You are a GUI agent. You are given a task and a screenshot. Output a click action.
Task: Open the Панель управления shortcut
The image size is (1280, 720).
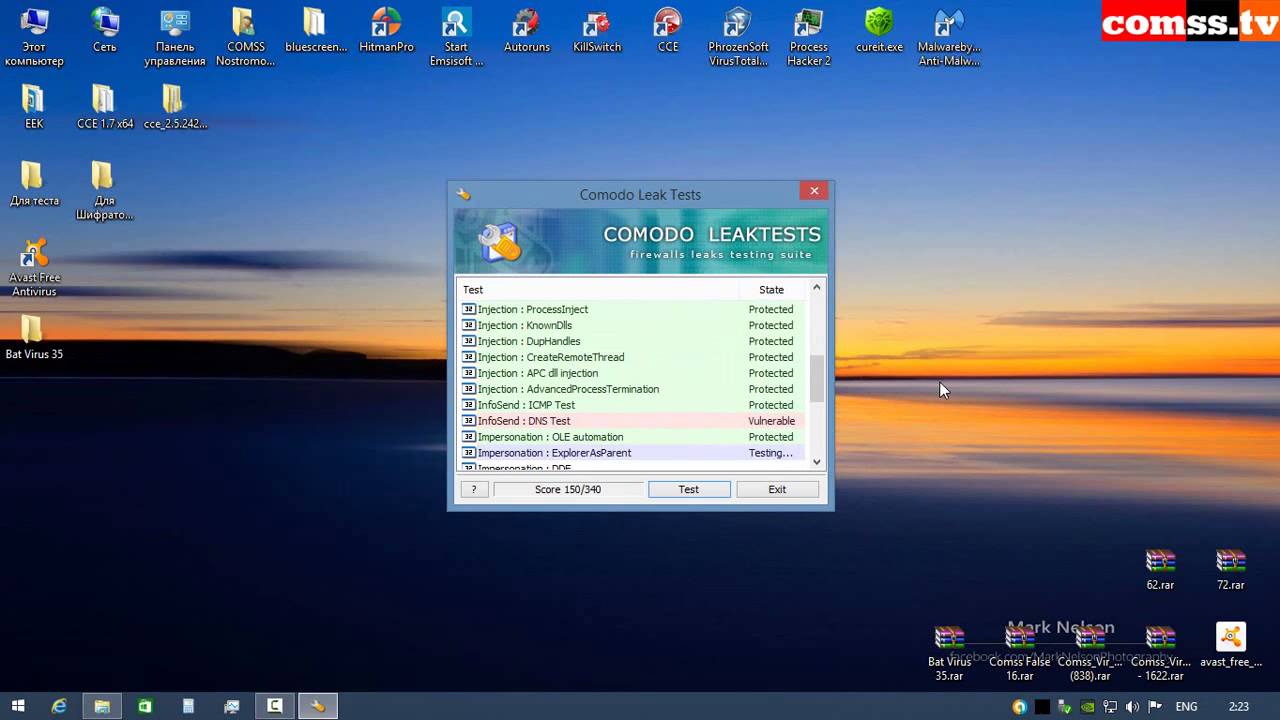point(175,36)
